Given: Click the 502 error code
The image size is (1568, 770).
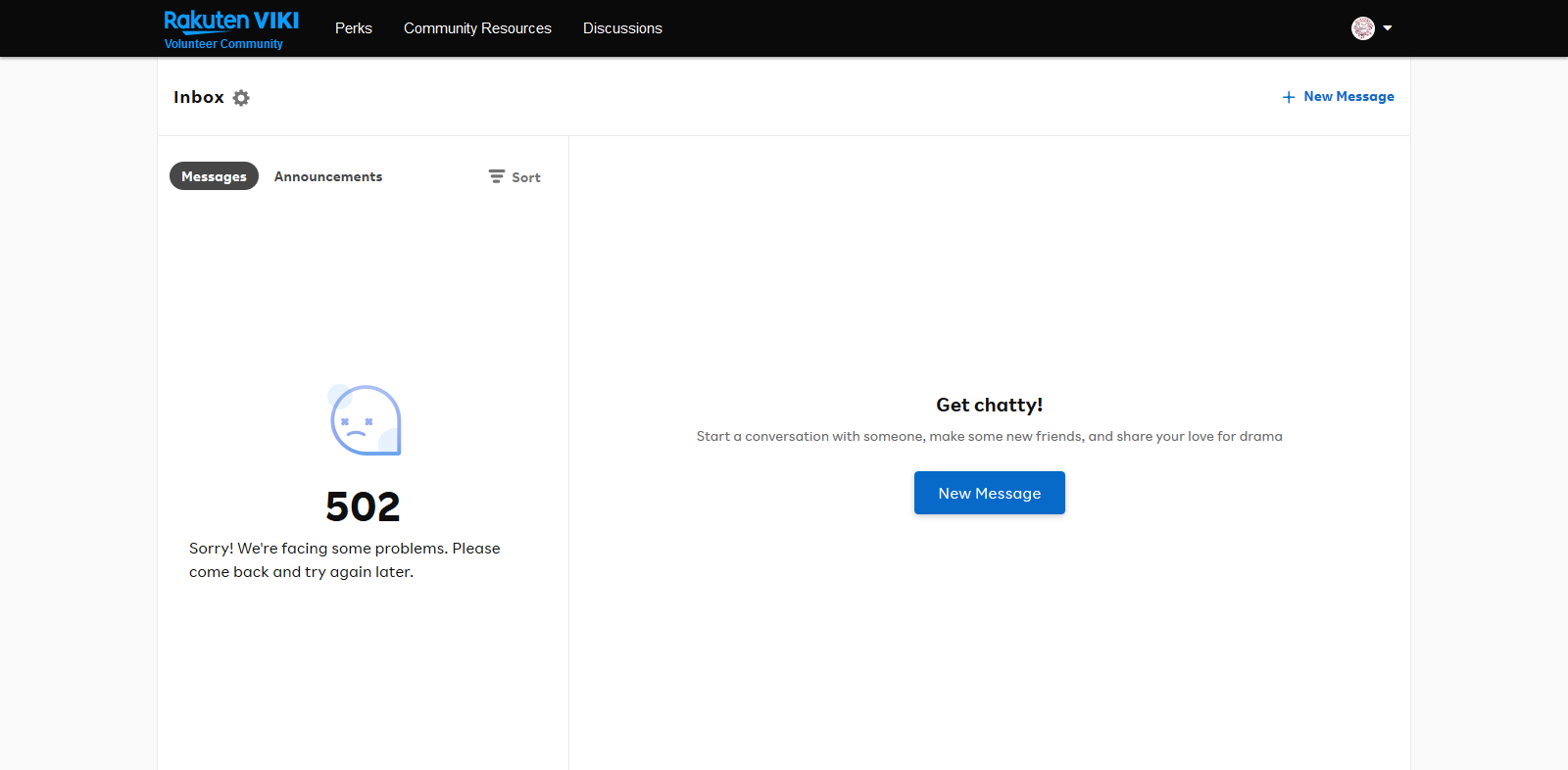Looking at the screenshot, I should tap(363, 506).
